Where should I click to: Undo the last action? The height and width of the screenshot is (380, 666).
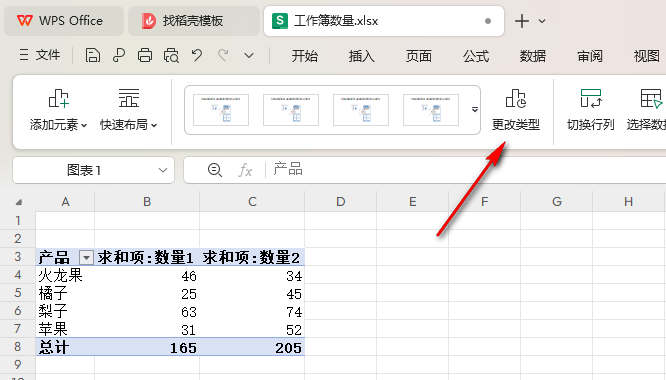point(197,55)
